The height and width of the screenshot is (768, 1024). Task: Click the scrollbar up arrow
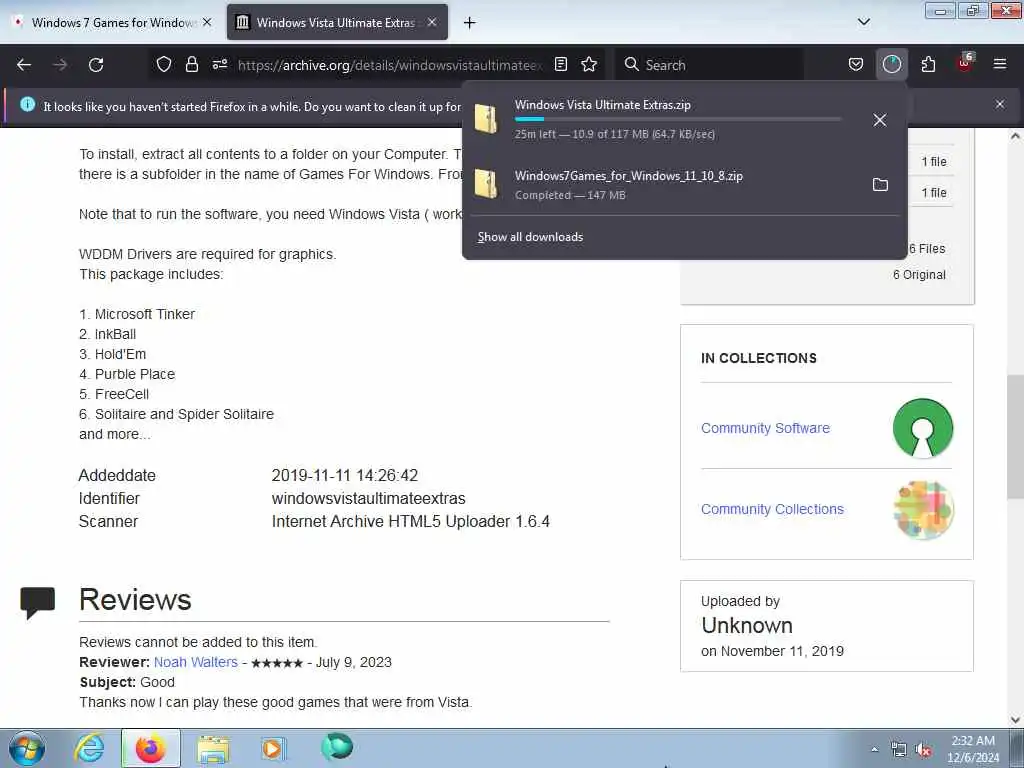click(1015, 136)
